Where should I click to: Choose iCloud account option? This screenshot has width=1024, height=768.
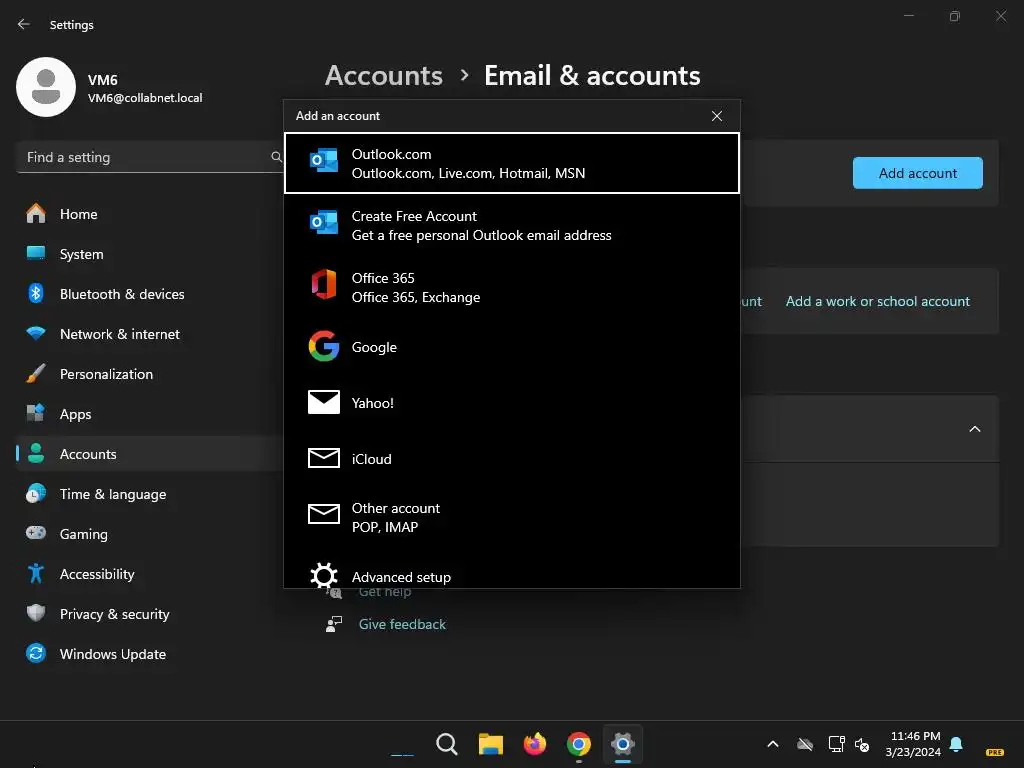pyautogui.click(x=512, y=458)
